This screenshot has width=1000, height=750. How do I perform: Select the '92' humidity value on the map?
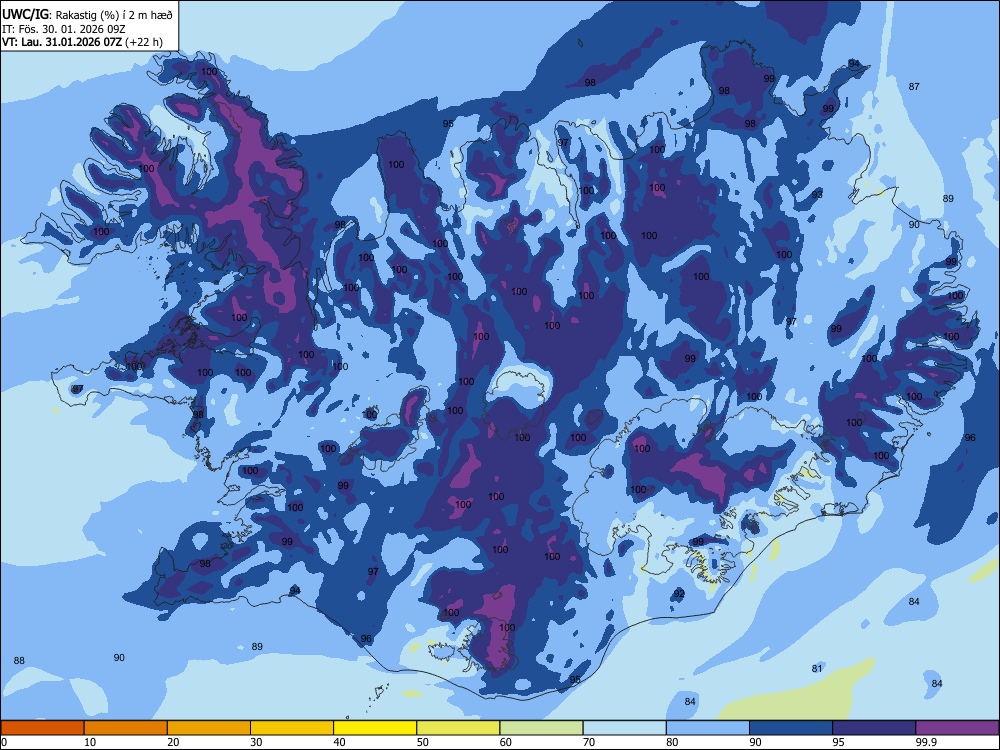tap(679, 593)
